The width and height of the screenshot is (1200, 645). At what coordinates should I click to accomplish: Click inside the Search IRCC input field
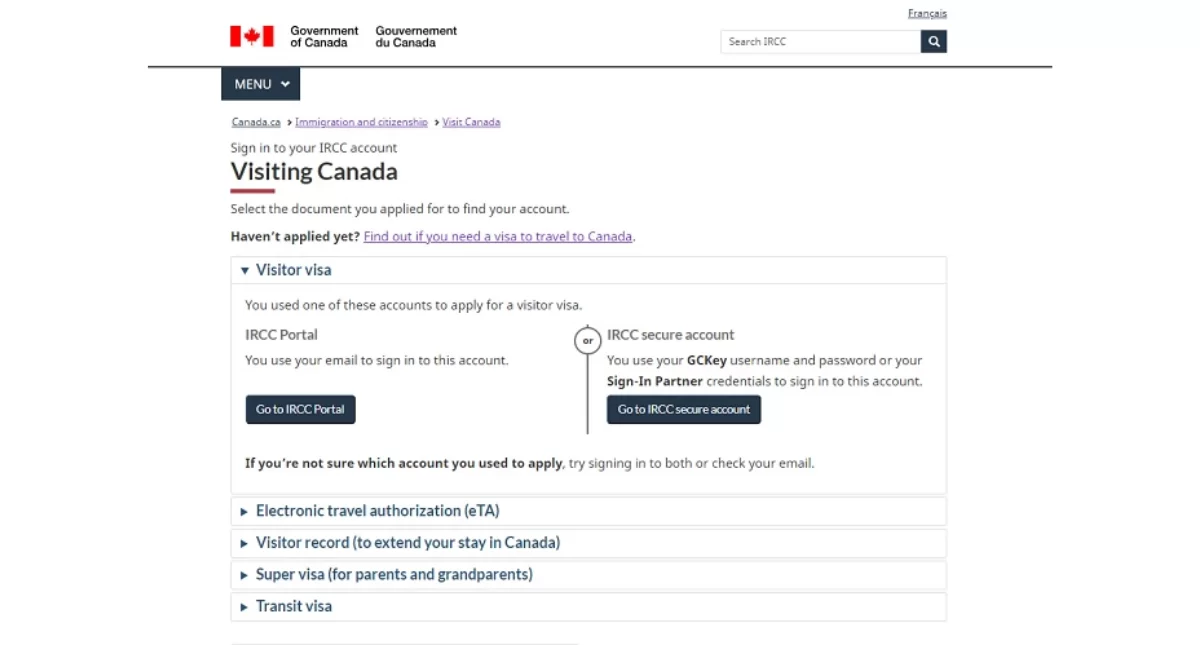[x=810, y=41]
